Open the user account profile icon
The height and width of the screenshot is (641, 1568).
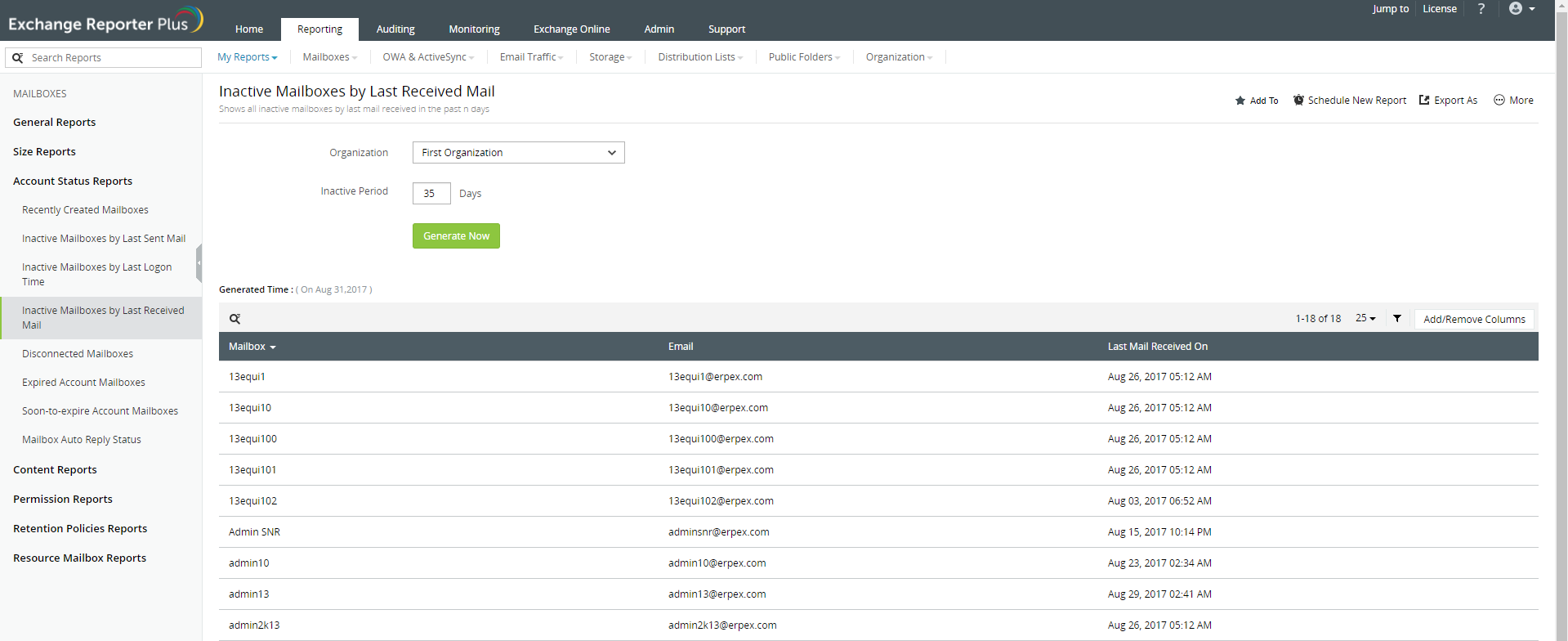pyautogui.click(x=1516, y=9)
